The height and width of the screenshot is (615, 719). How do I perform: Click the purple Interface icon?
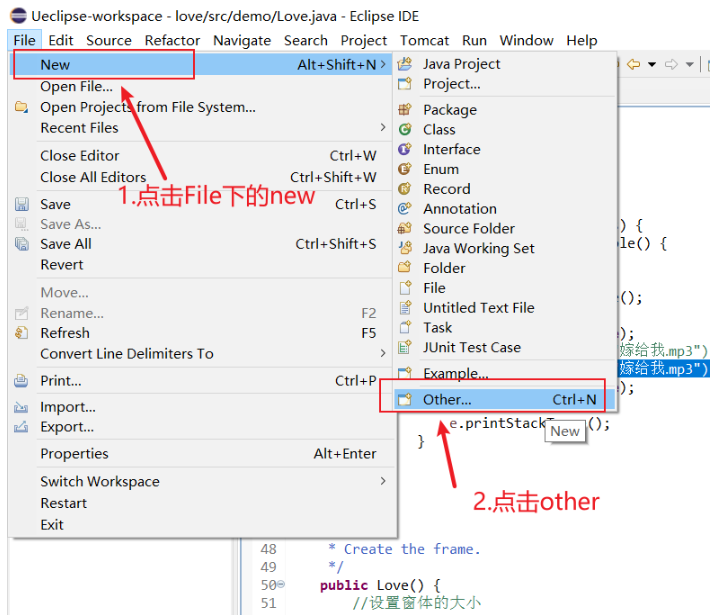point(404,149)
